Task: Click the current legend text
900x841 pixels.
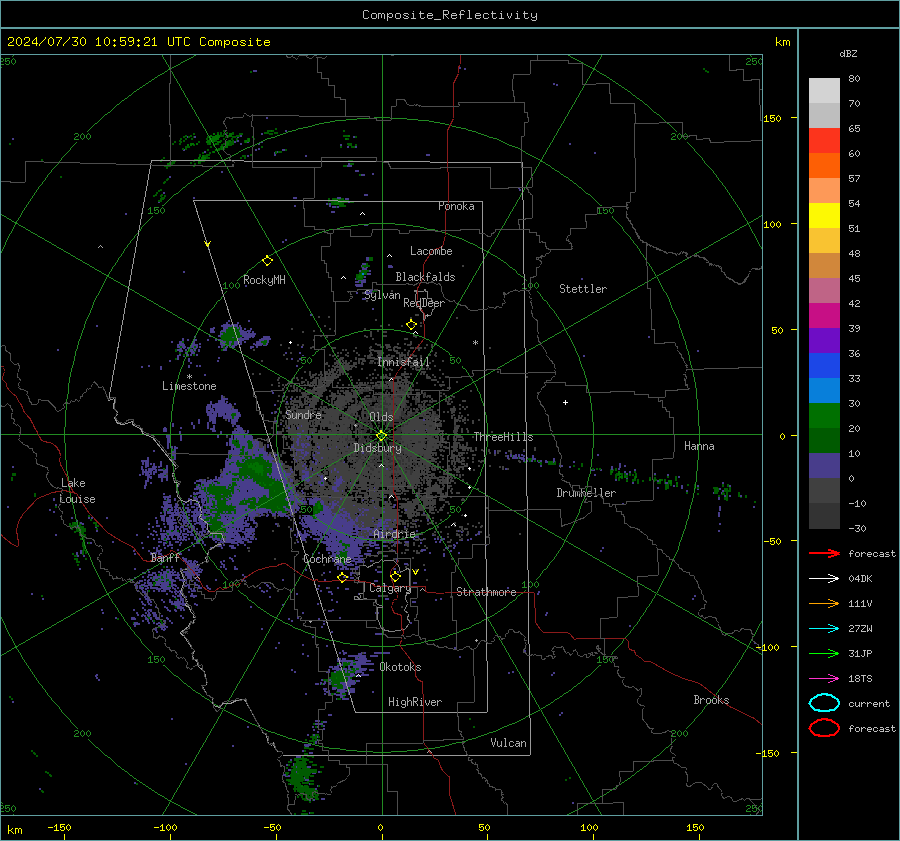Action: 869,703
